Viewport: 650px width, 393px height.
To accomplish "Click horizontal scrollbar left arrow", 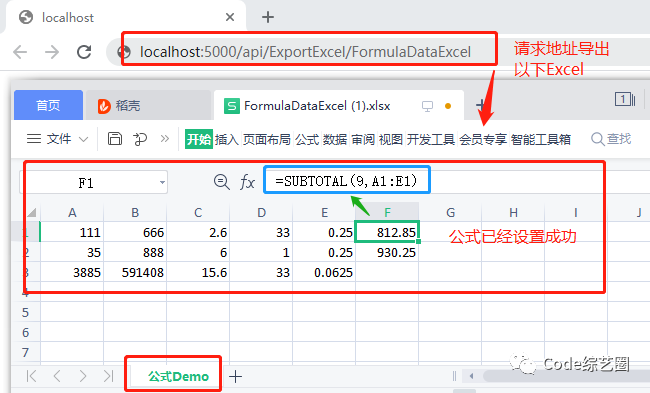I will pos(471,376).
